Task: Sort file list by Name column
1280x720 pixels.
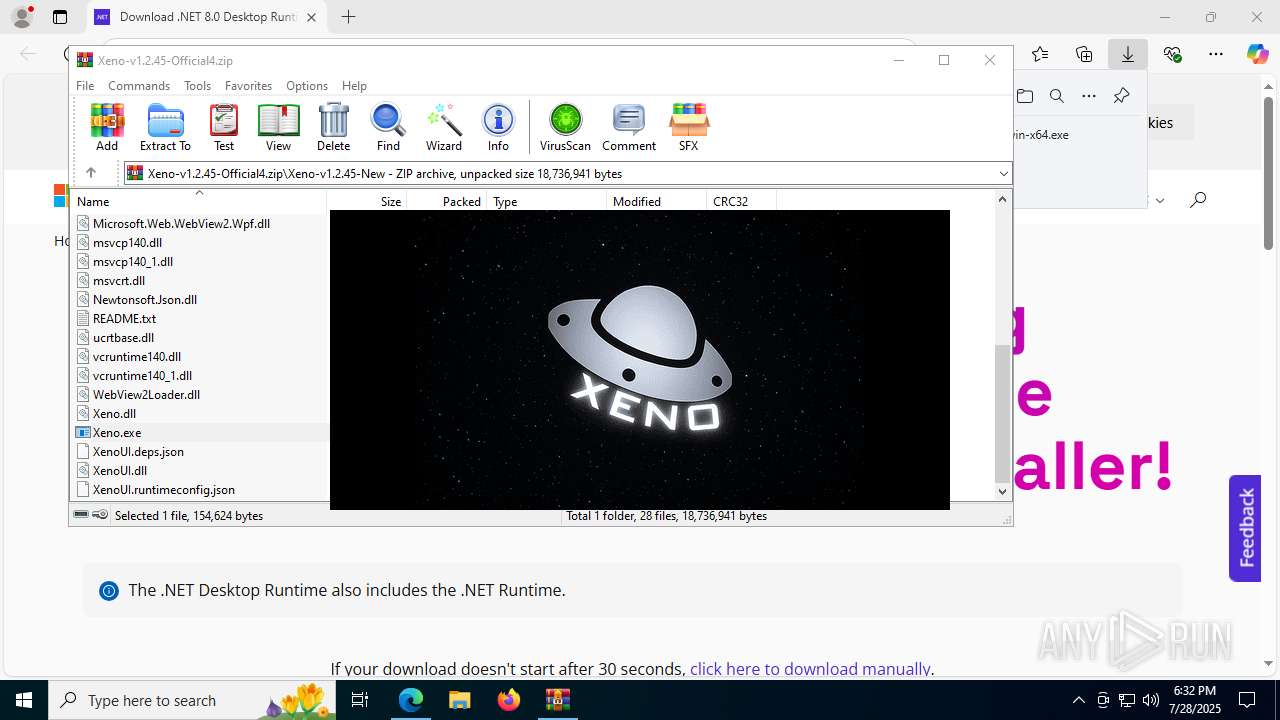Action: [199, 201]
